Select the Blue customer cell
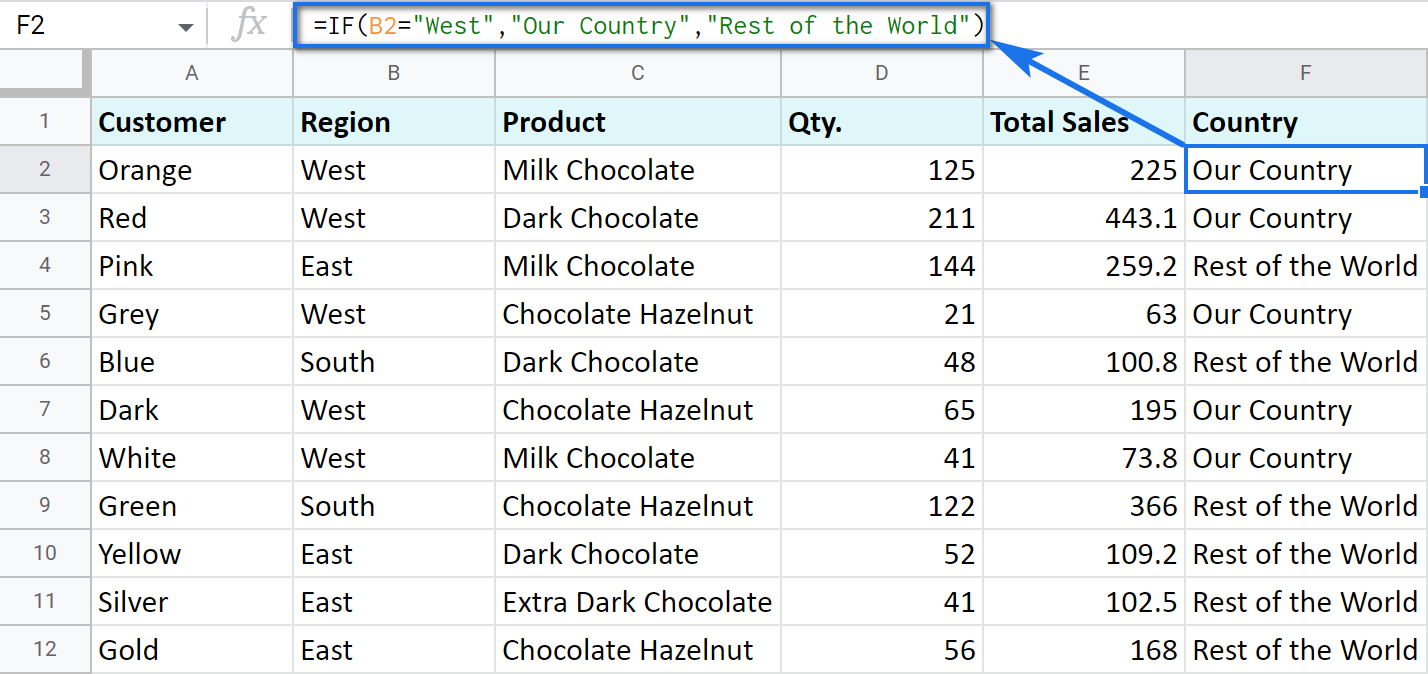1428x674 pixels. click(192, 362)
